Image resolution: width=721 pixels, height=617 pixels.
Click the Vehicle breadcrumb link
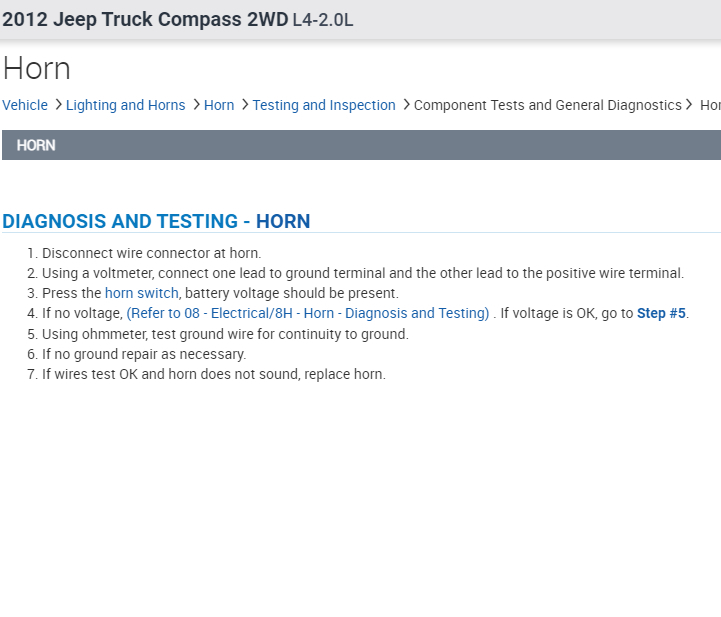coord(25,105)
